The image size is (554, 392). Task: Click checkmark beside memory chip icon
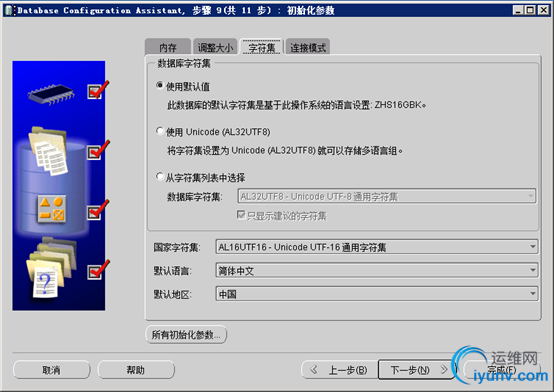click(x=98, y=90)
